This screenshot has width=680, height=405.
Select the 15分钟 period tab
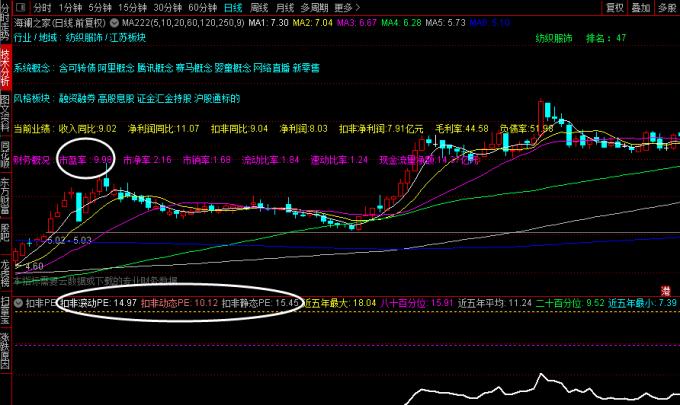[132, 7]
